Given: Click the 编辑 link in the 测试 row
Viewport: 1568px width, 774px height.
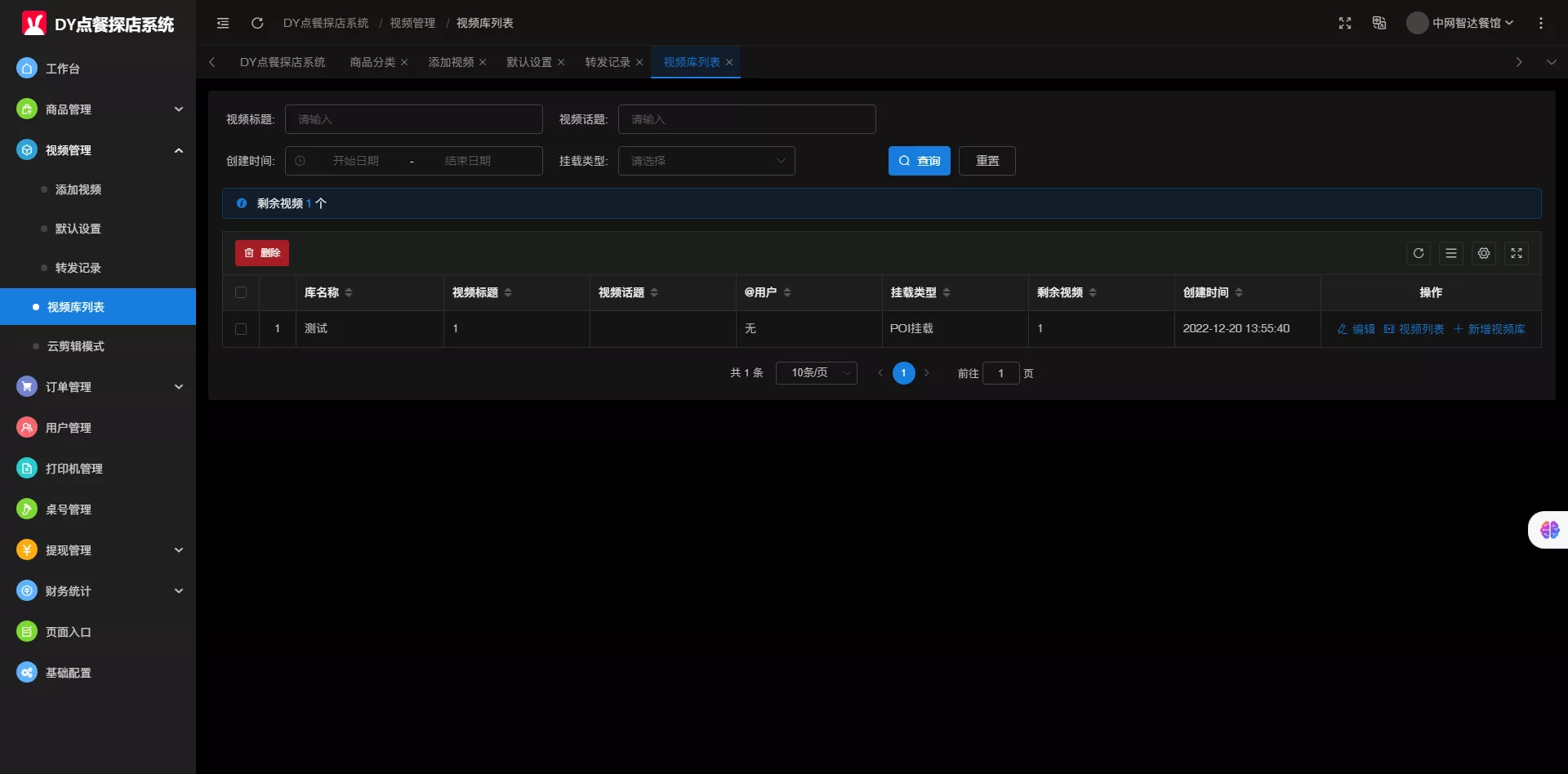Looking at the screenshot, I should 1356,329.
